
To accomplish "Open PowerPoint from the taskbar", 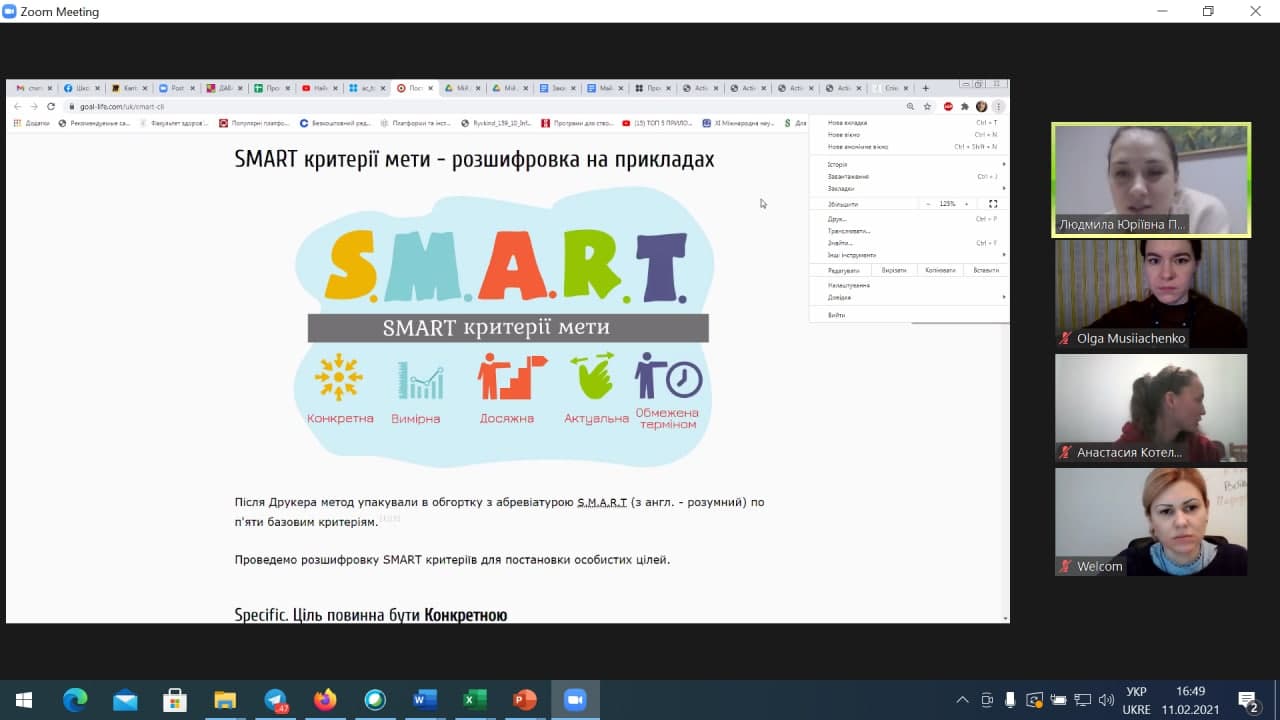I will click(x=524, y=699).
